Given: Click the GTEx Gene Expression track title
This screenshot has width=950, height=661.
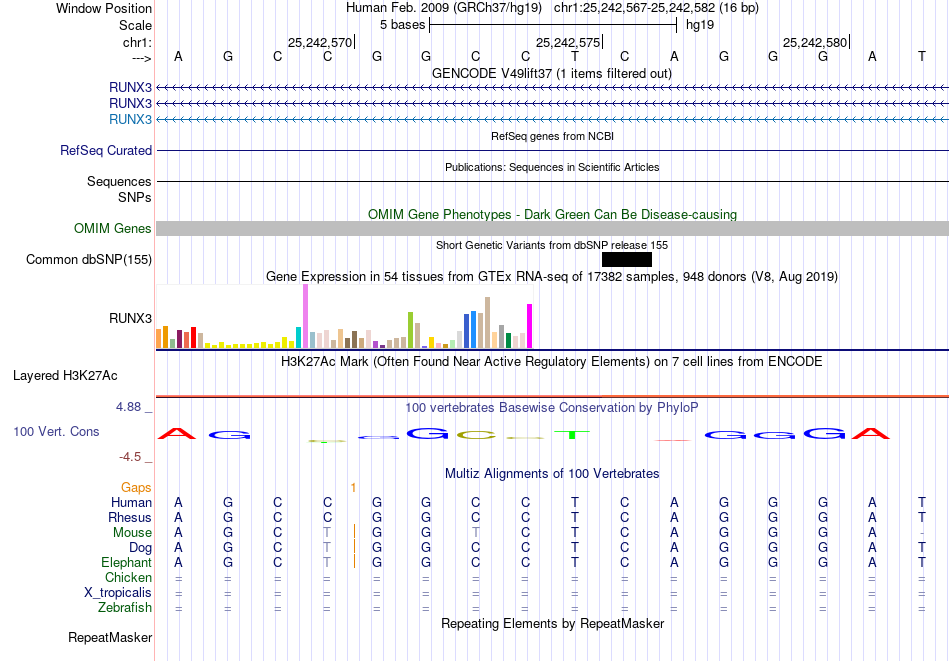Looking at the screenshot, I should pos(552,276).
